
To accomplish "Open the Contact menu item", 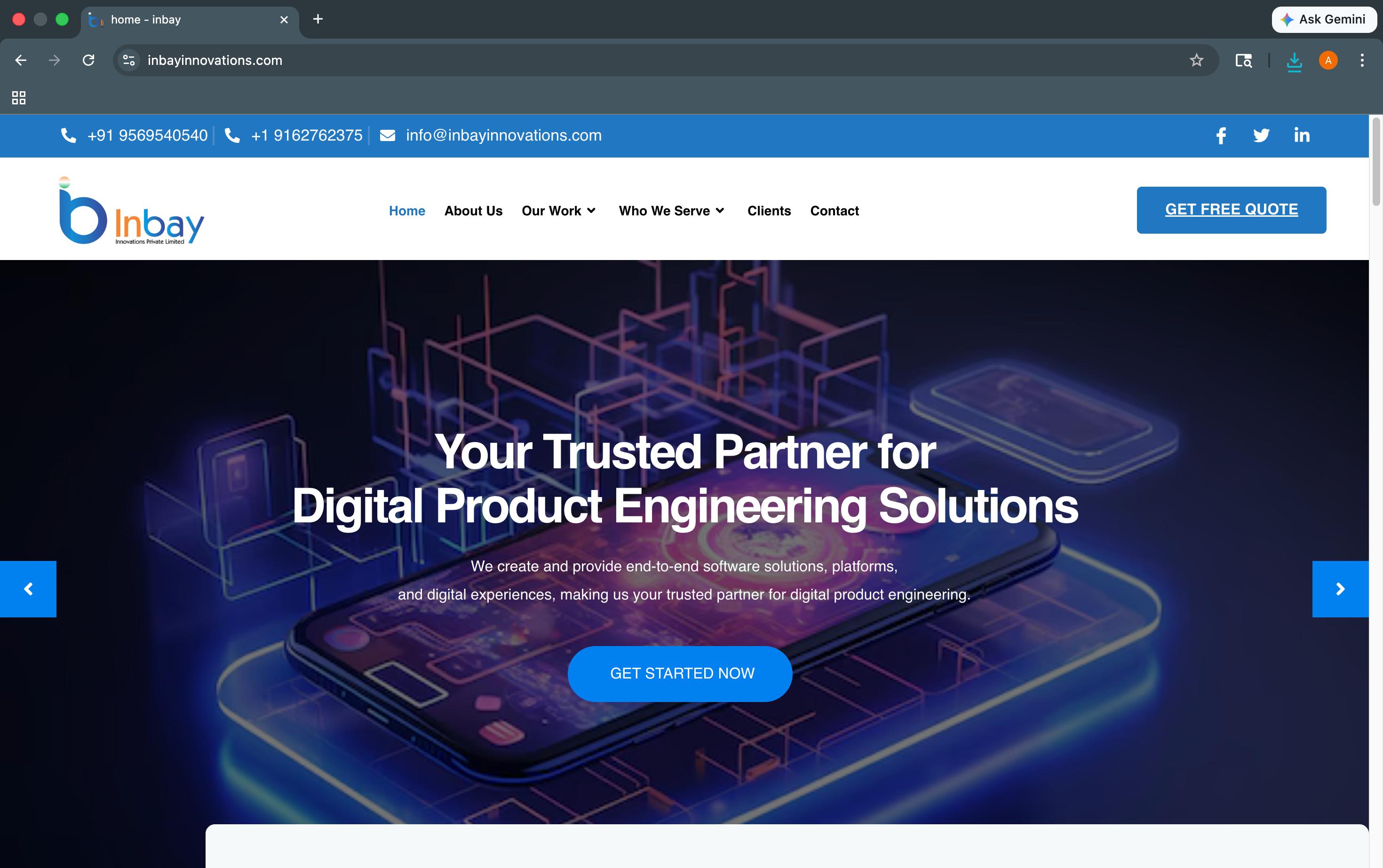I will (835, 211).
